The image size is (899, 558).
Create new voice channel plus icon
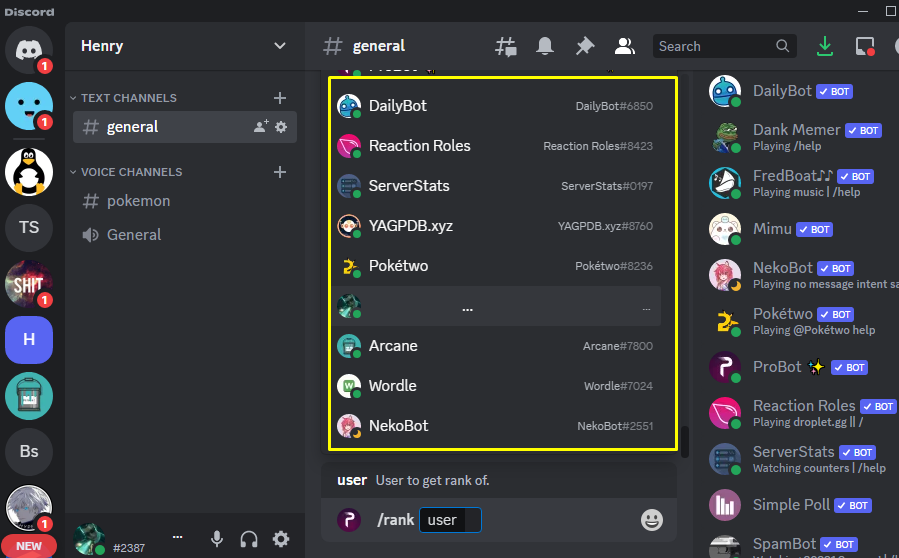coord(280,172)
